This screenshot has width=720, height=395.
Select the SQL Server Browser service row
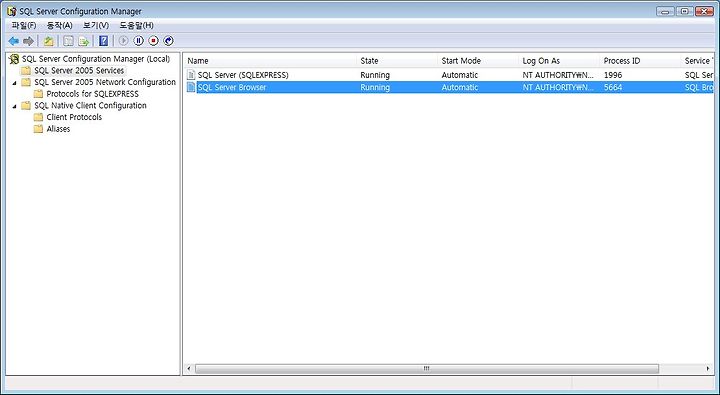[x=449, y=87]
